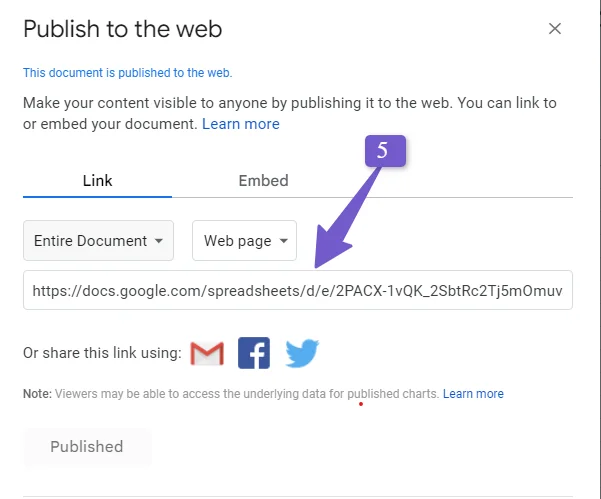Close the Publish to the web dialog
This screenshot has height=499, width=601.
tap(555, 29)
